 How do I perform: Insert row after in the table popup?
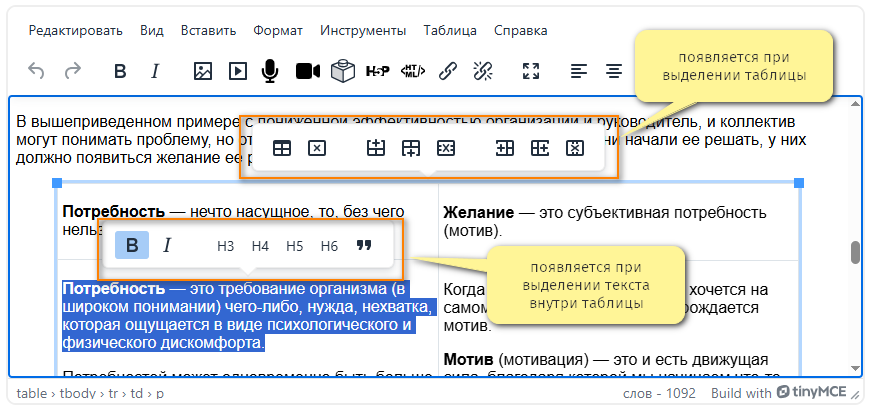[411, 148]
